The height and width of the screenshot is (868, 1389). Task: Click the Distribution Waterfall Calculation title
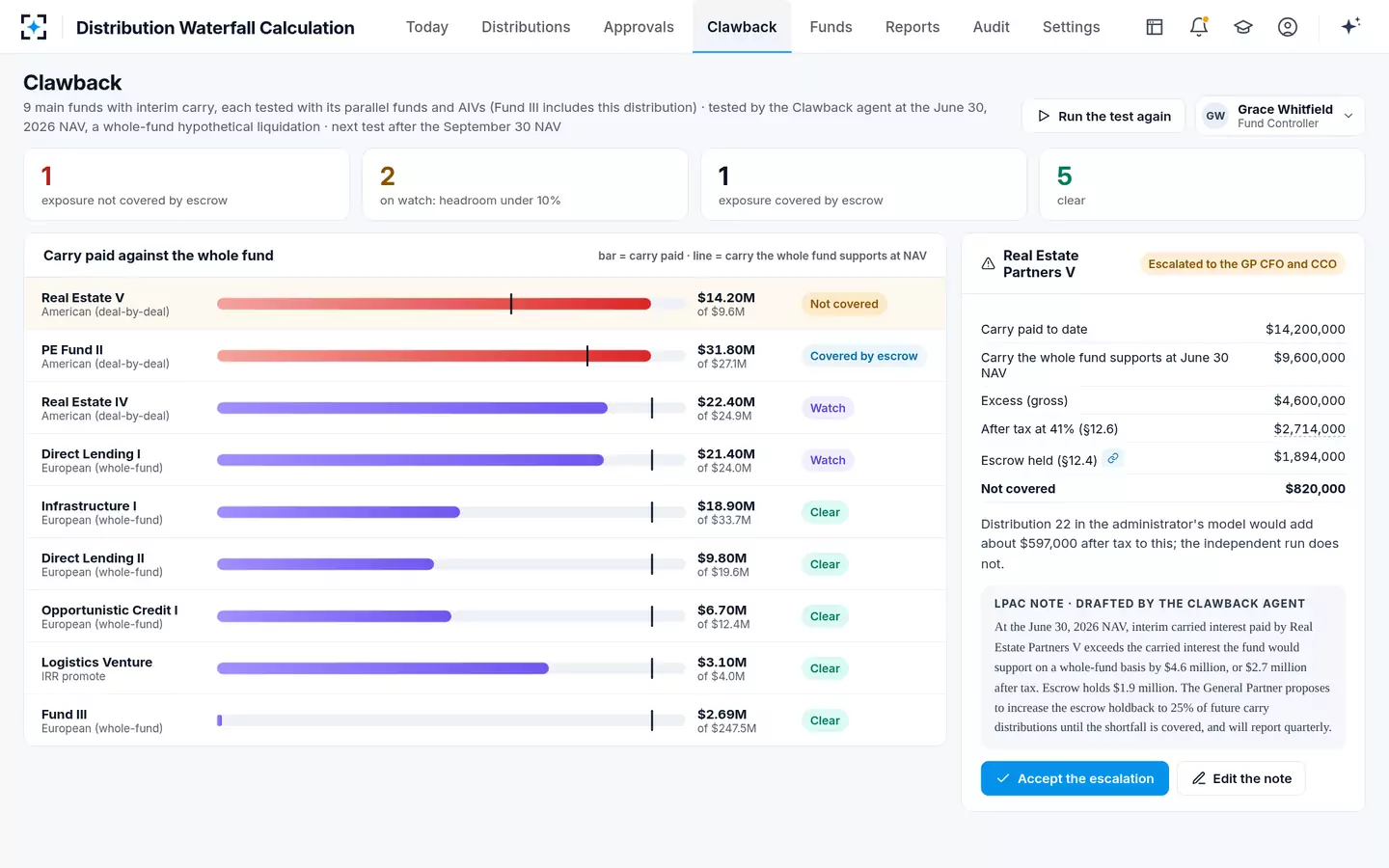(x=215, y=28)
